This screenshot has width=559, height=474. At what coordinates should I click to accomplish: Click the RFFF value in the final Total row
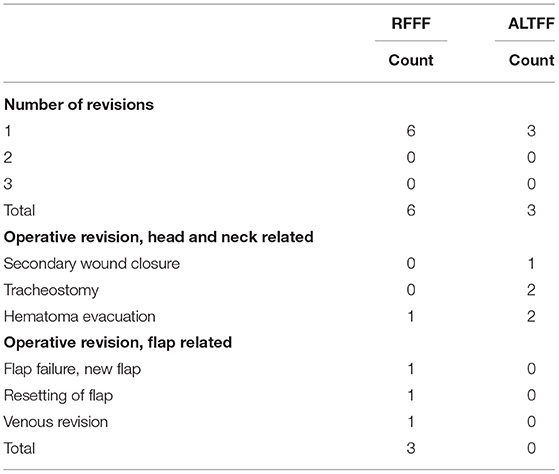click(x=411, y=448)
